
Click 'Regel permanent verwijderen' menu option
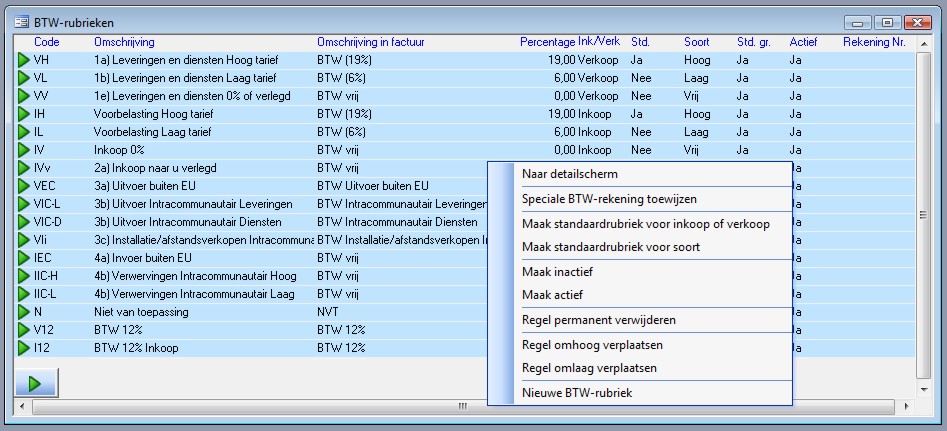pos(599,320)
